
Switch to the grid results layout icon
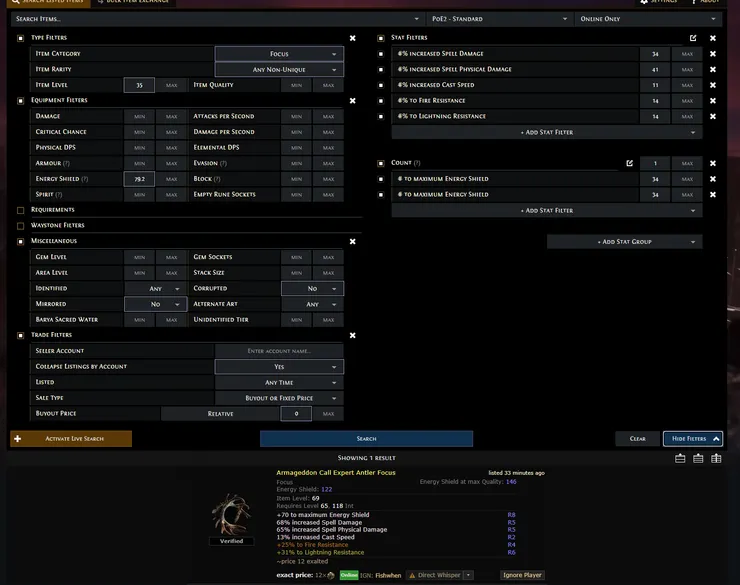pyautogui.click(x=716, y=458)
